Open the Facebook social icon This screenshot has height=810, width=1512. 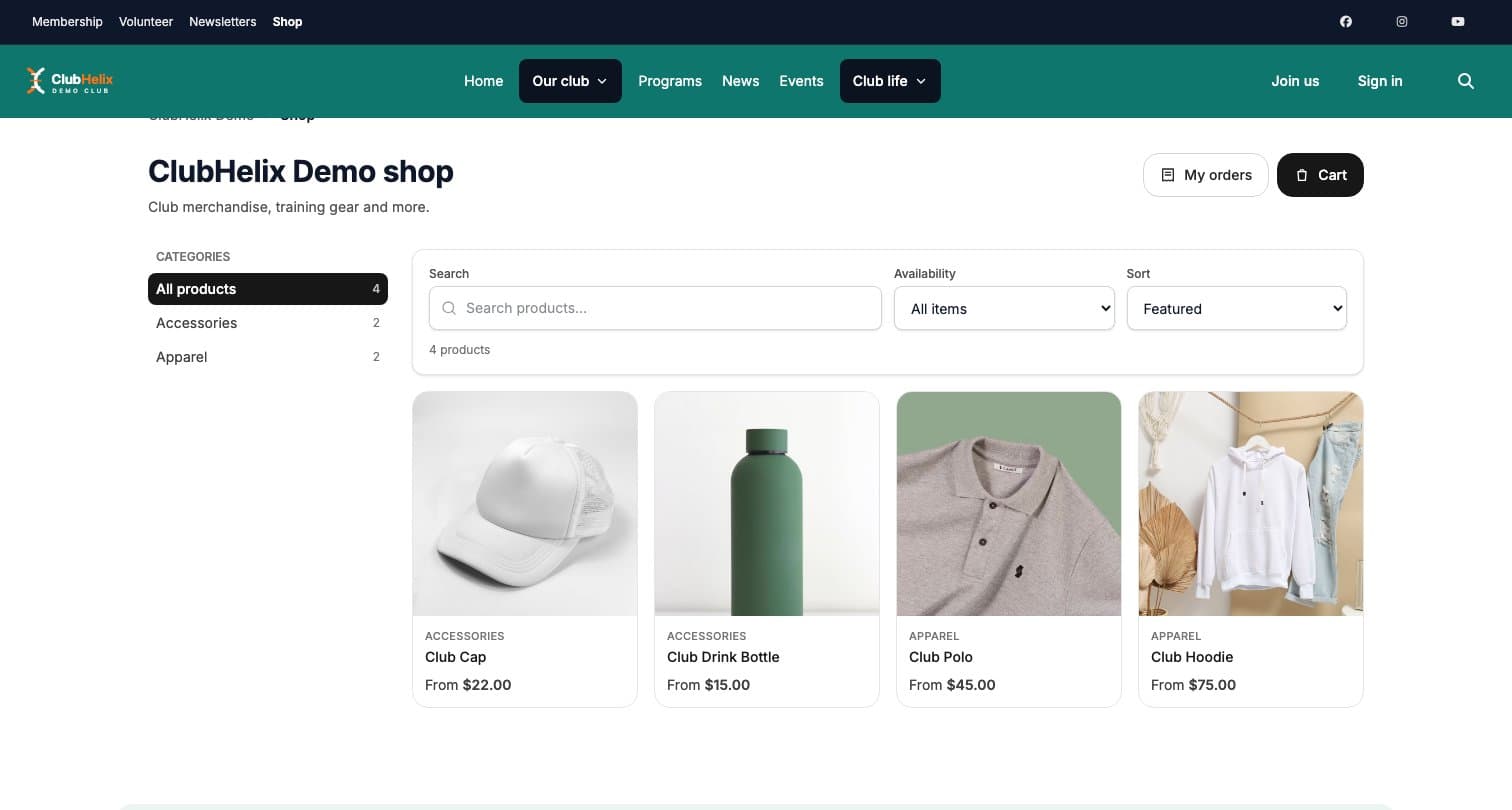click(1346, 22)
